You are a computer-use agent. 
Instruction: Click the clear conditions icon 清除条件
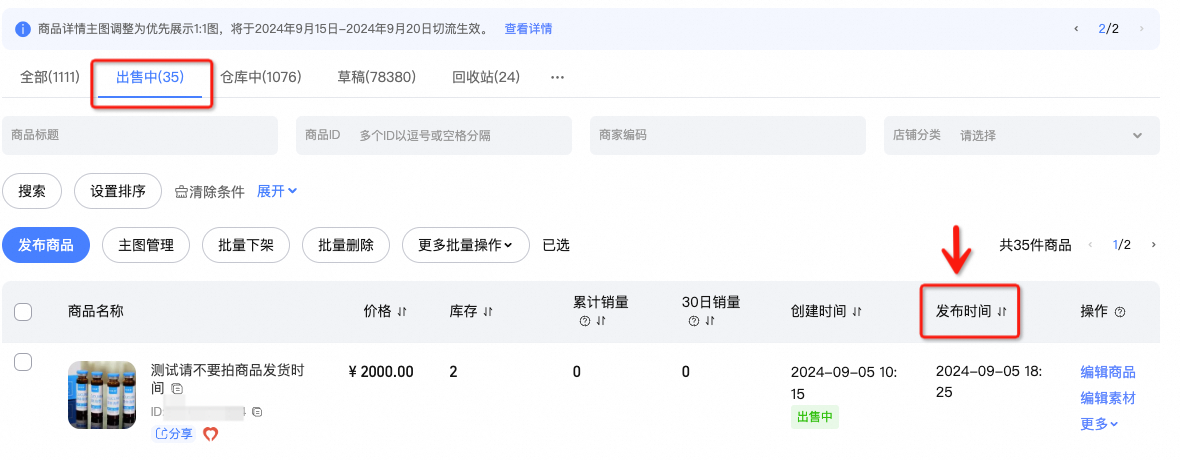point(181,192)
